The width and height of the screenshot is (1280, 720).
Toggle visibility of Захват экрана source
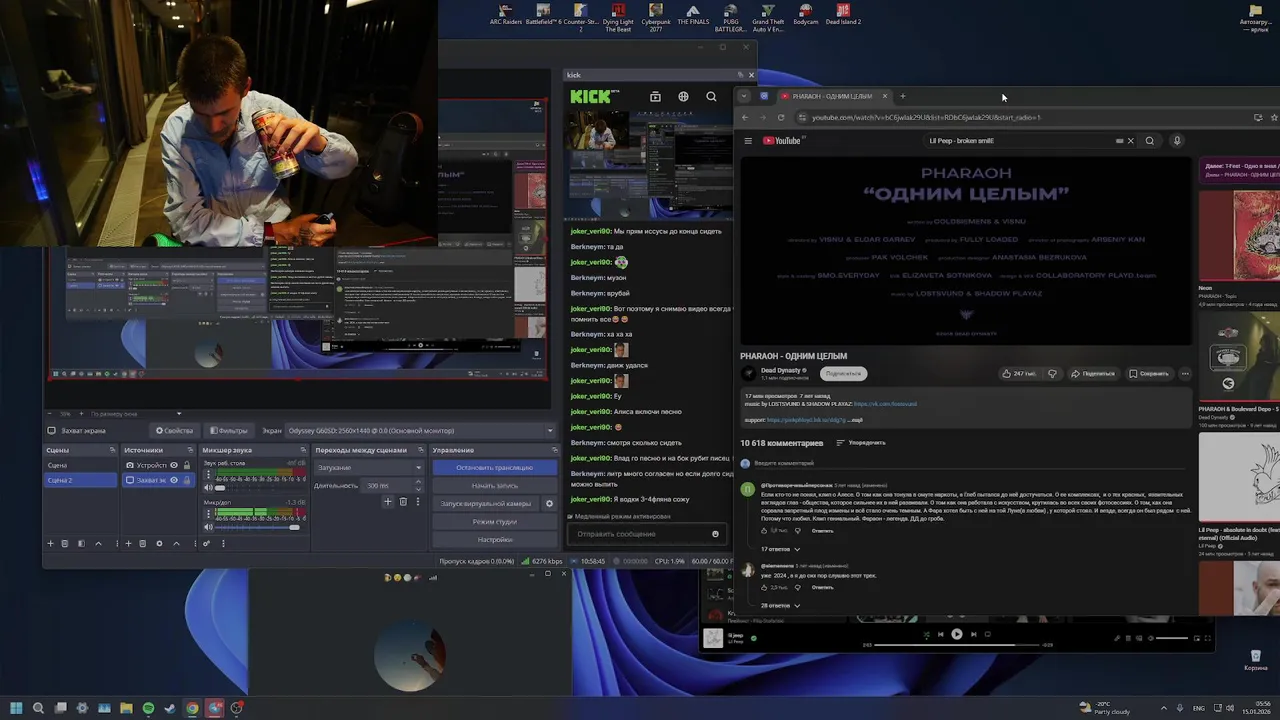(x=174, y=480)
